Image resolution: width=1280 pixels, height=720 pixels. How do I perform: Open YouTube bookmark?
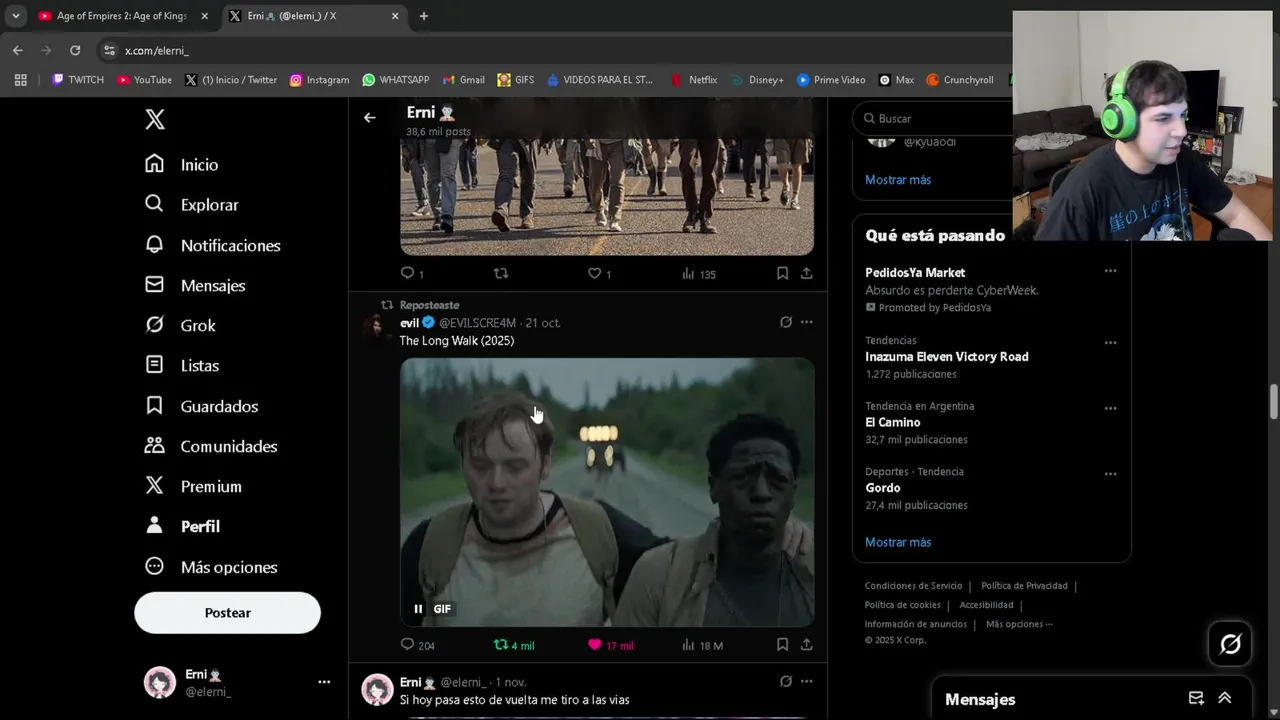145,80
